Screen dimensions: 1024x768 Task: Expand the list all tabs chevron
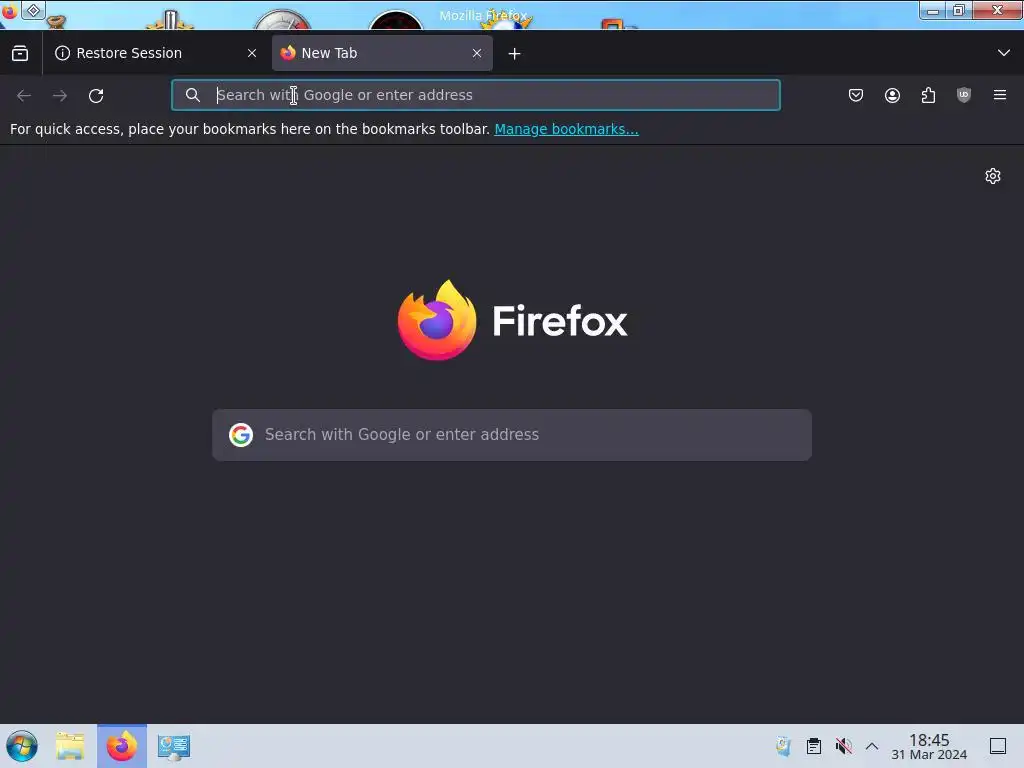tap(1004, 53)
